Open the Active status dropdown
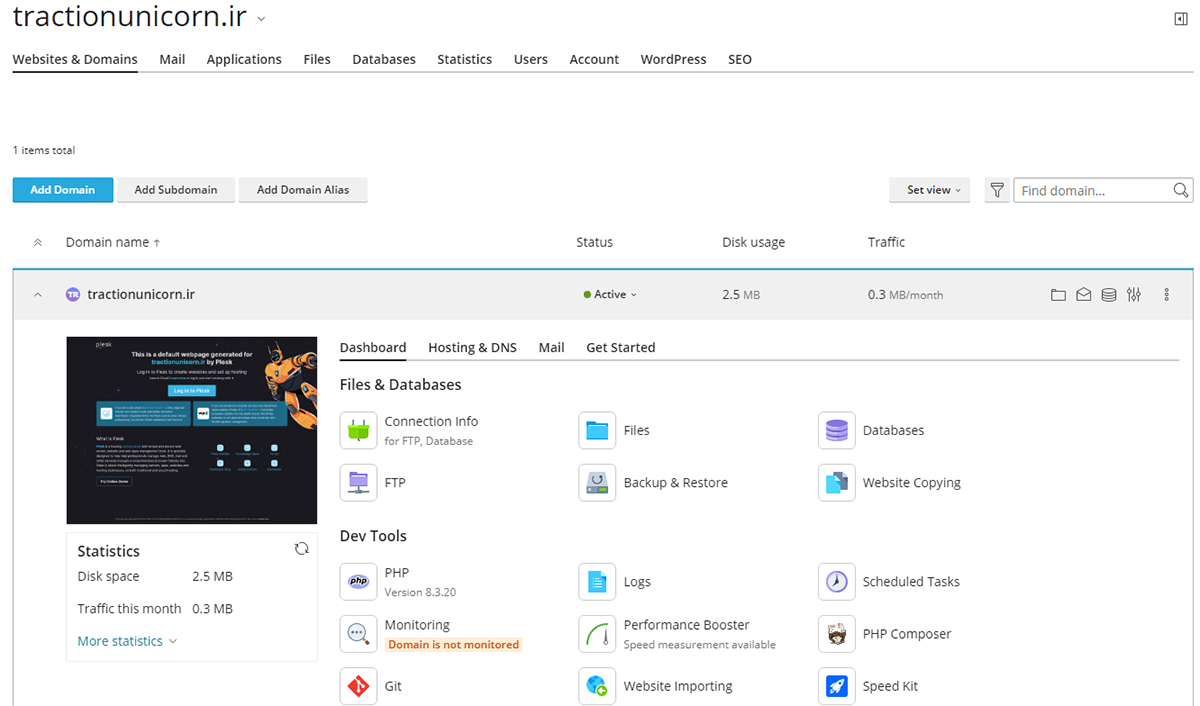The height and width of the screenshot is (706, 1200). [x=610, y=295]
